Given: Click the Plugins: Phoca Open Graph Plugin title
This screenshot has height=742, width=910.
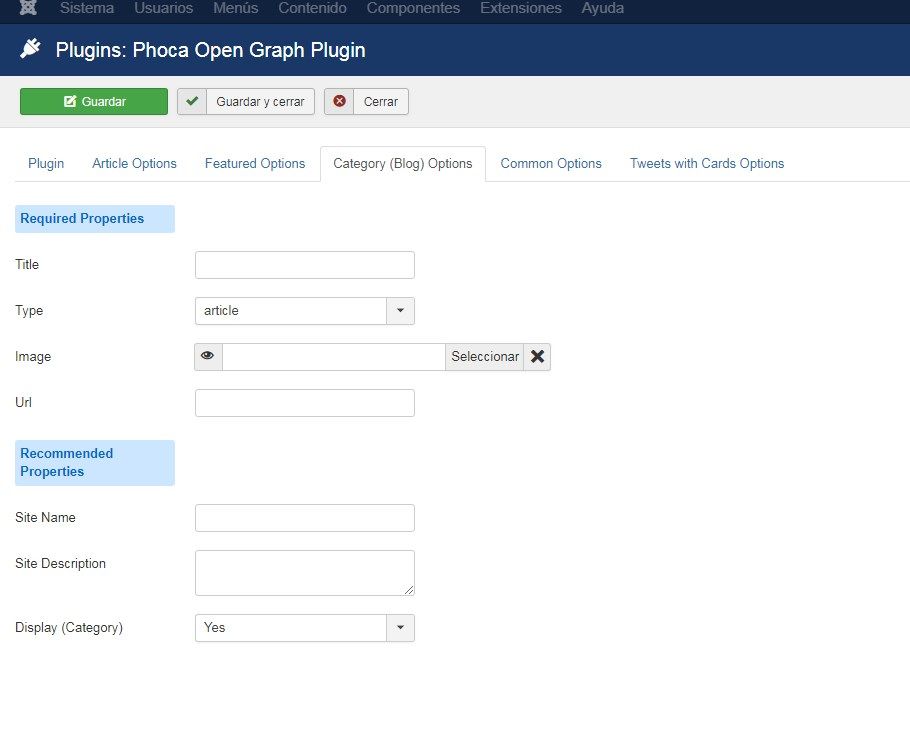Looking at the screenshot, I should point(210,50).
